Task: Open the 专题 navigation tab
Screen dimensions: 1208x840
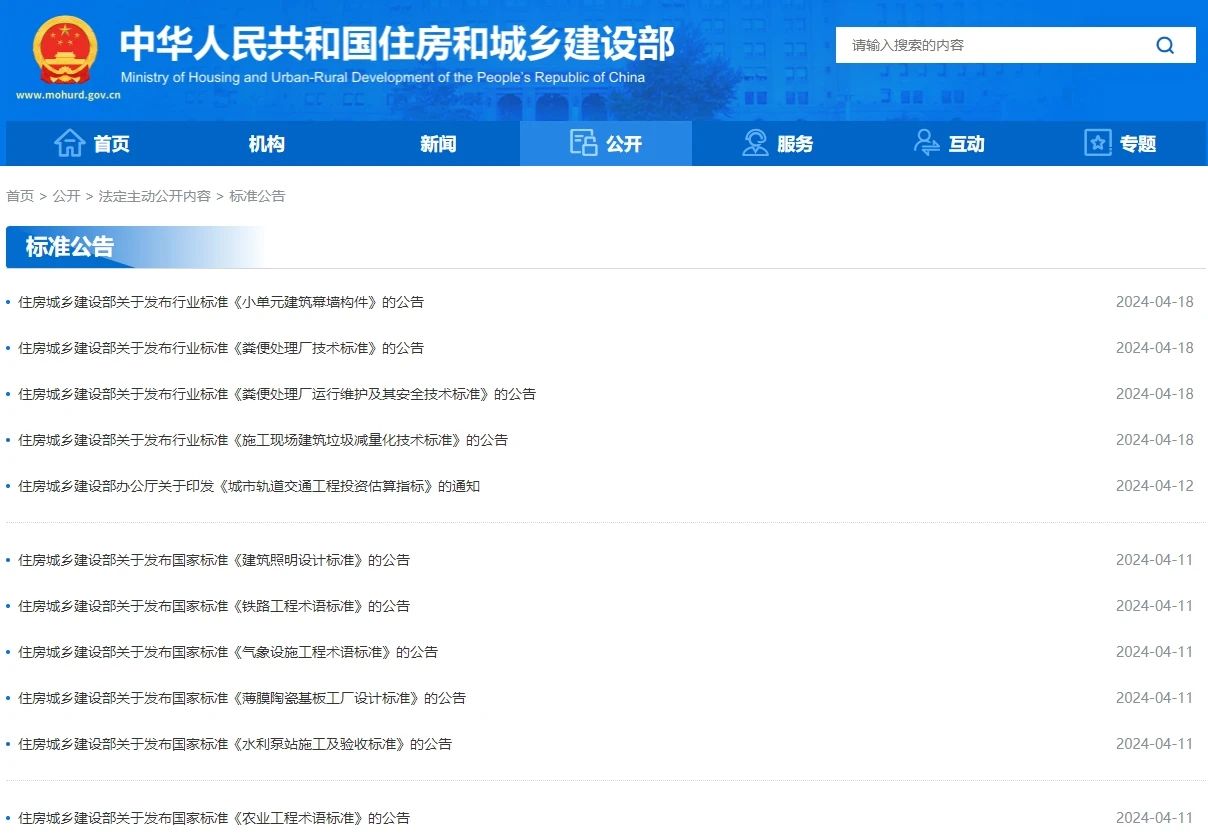Action: coord(1121,143)
